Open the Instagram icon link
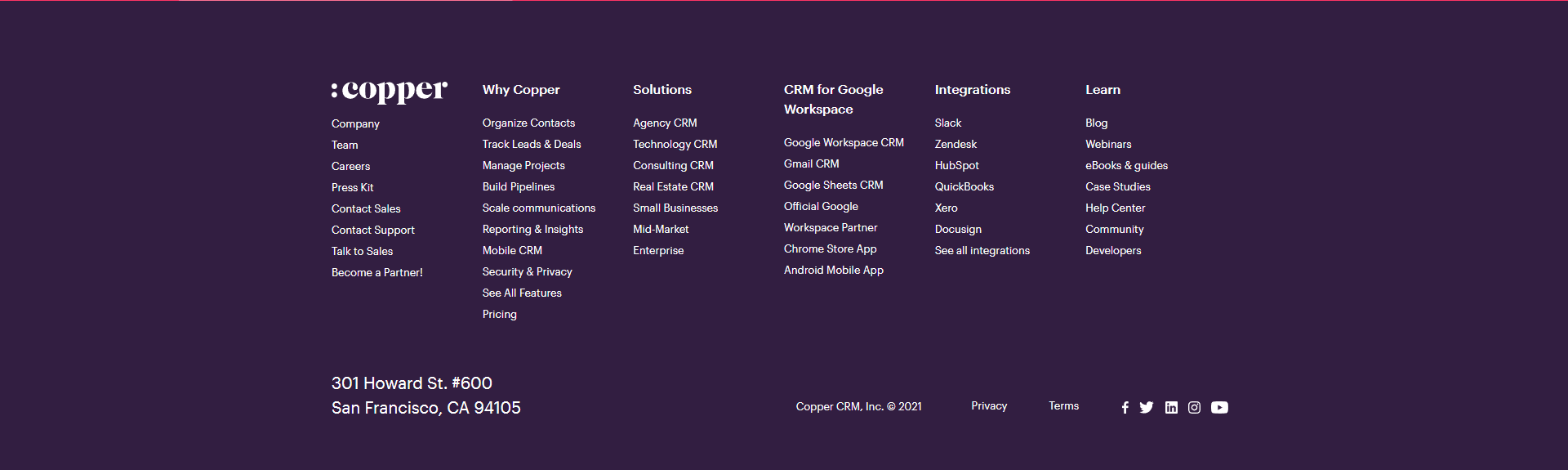1568x470 pixels. coord(1194,407)
